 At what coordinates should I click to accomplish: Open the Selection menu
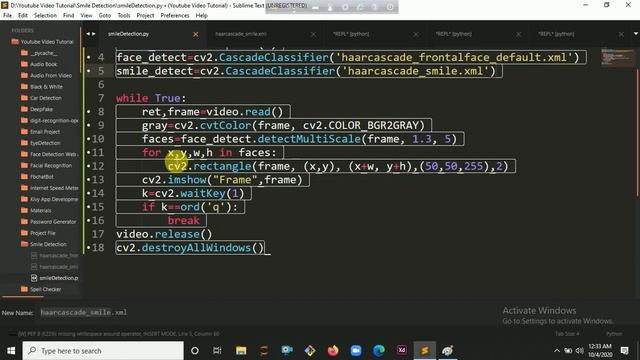45,16
